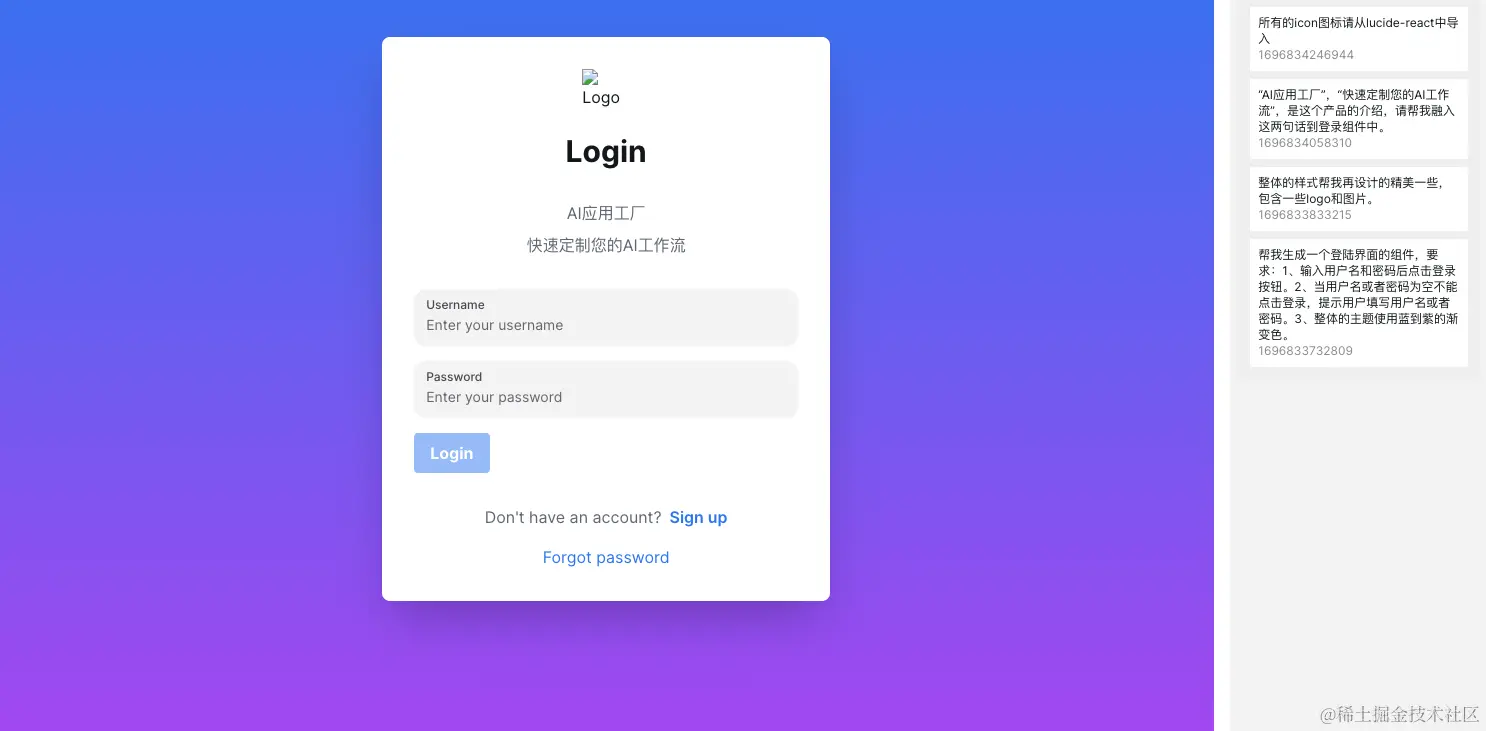Click the Don't have an account? text

(x=573, y=517)
